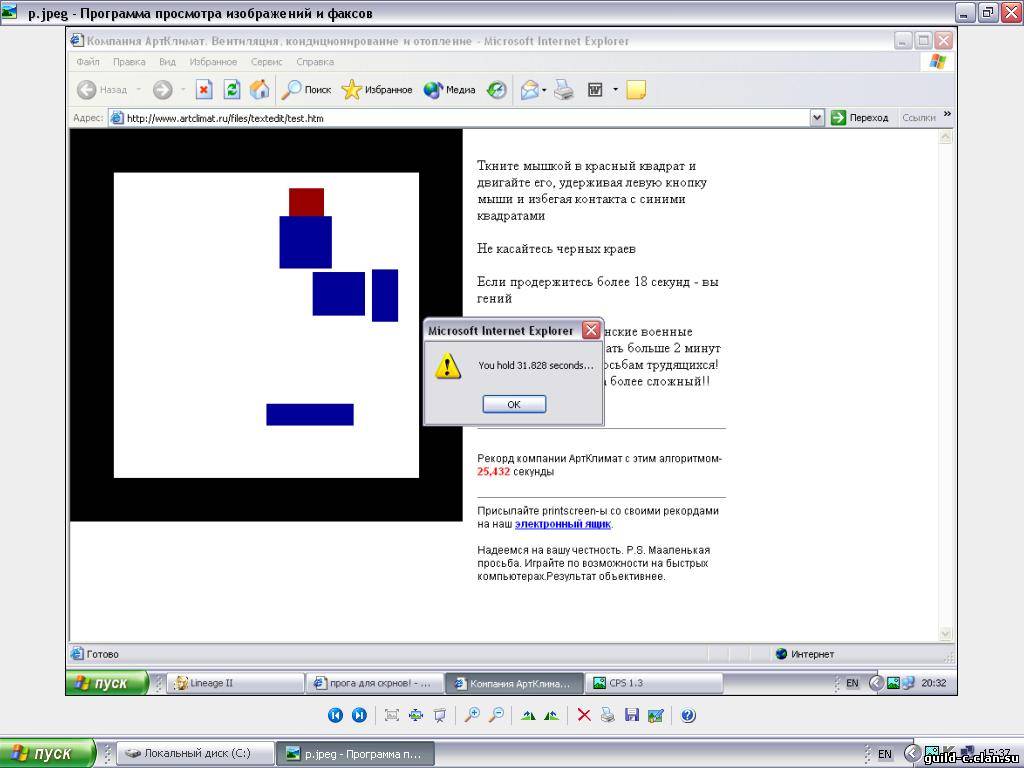The width and height of the screenshot is (1024, 768).
Task: Click the IE Refresh page icon
Action: tap(232, 89)
